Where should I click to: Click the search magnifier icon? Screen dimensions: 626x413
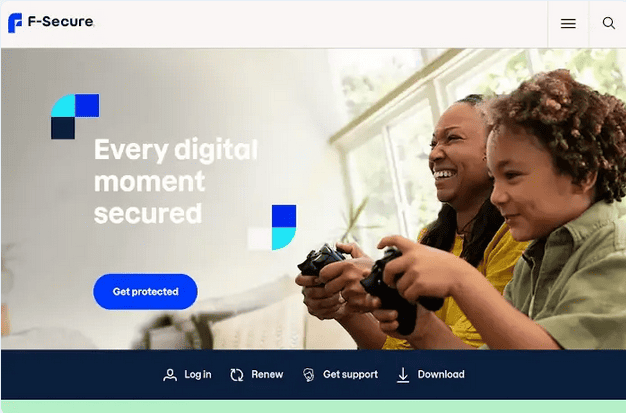point(608,23)
